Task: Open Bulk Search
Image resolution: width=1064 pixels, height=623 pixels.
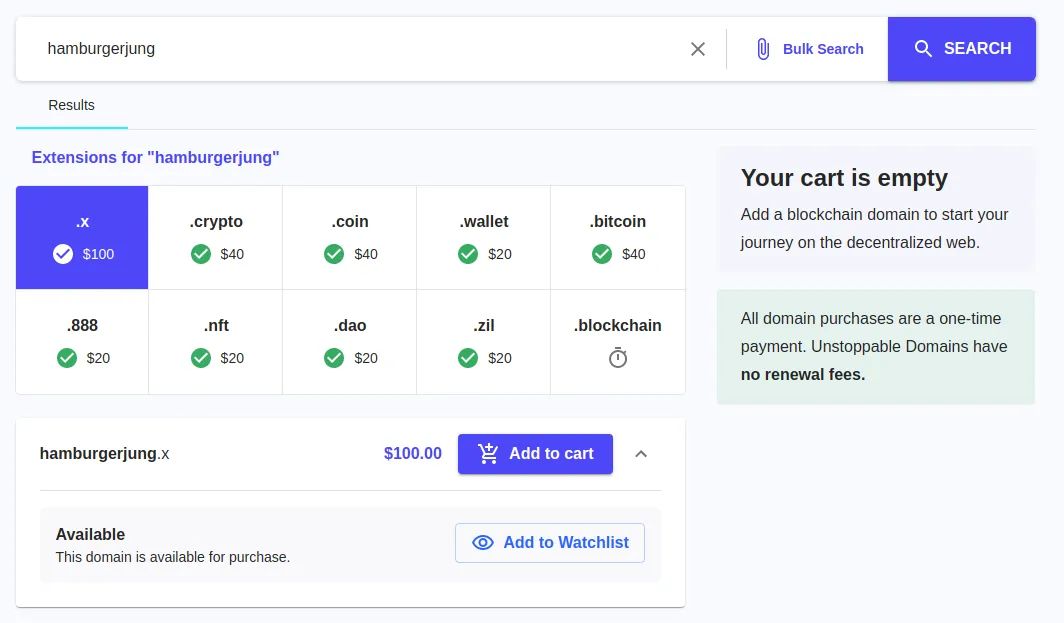Action: [x=810, y=49]
